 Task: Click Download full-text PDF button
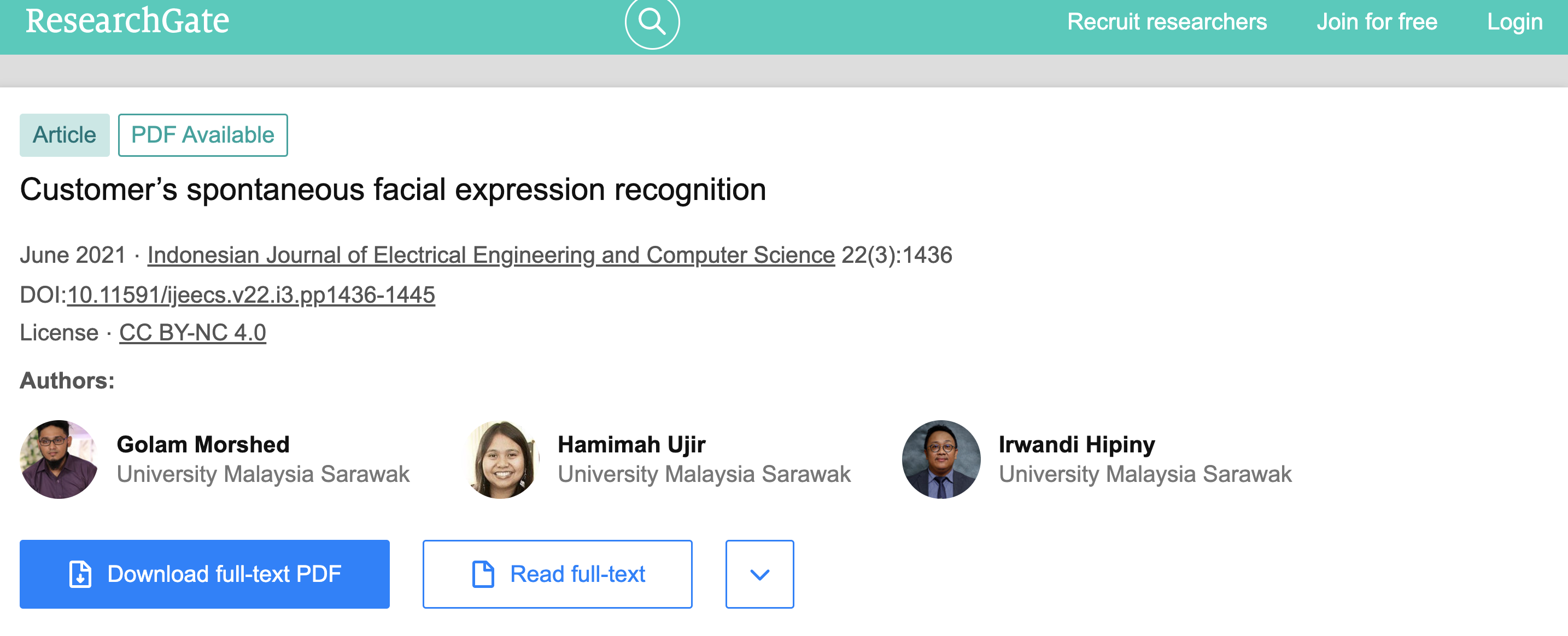point(204,574)
